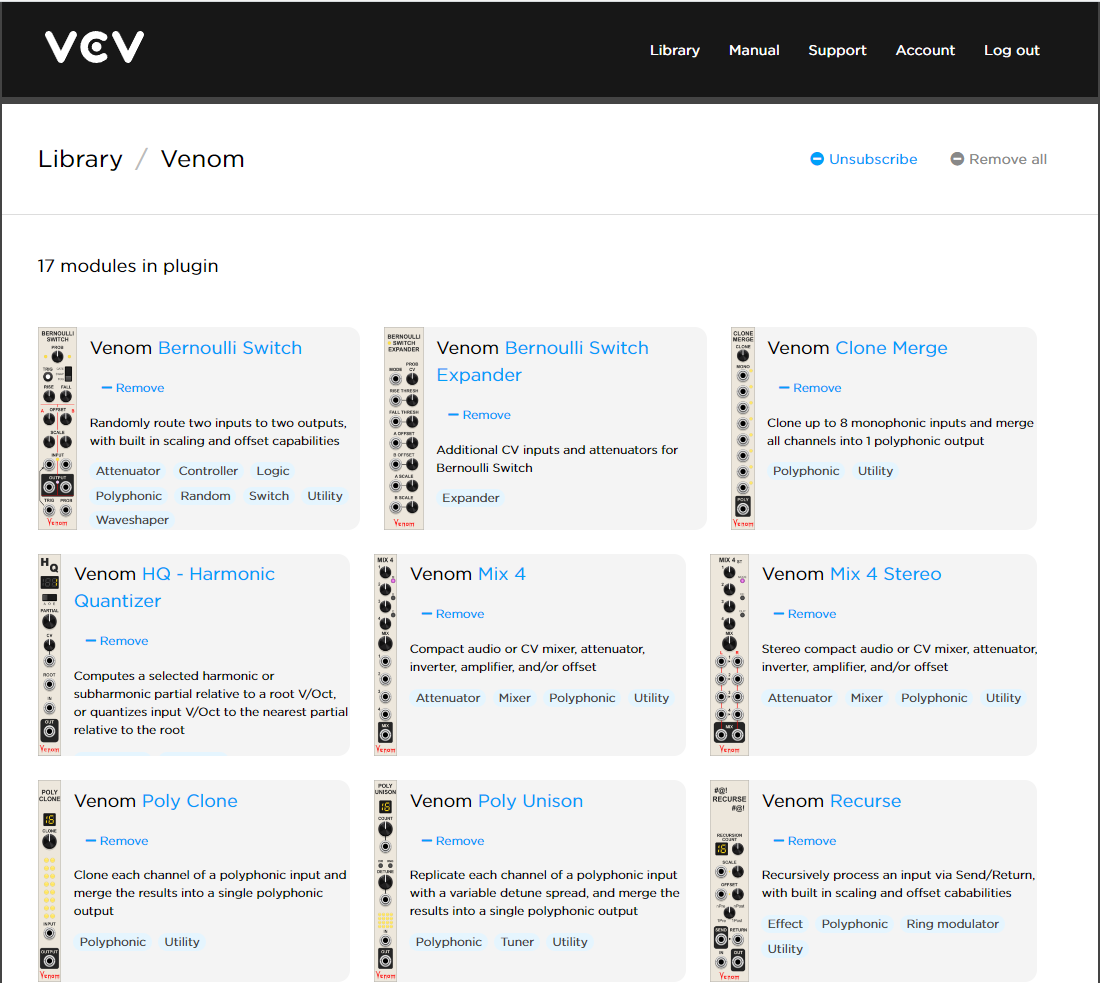Click the Utility tag on Mix 4 Stereo
1100x983 pixels.
coord(1003,697)
